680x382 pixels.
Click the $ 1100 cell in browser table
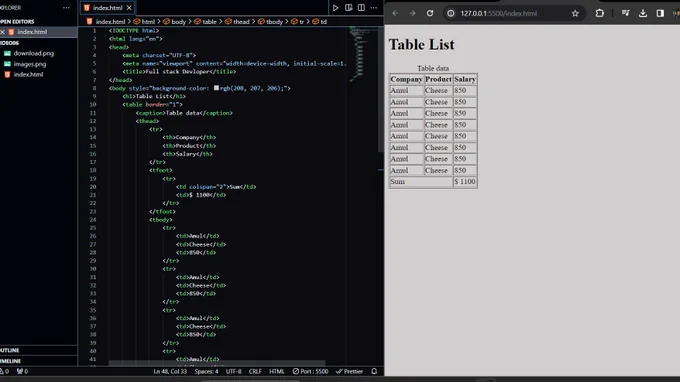(465, 182)
